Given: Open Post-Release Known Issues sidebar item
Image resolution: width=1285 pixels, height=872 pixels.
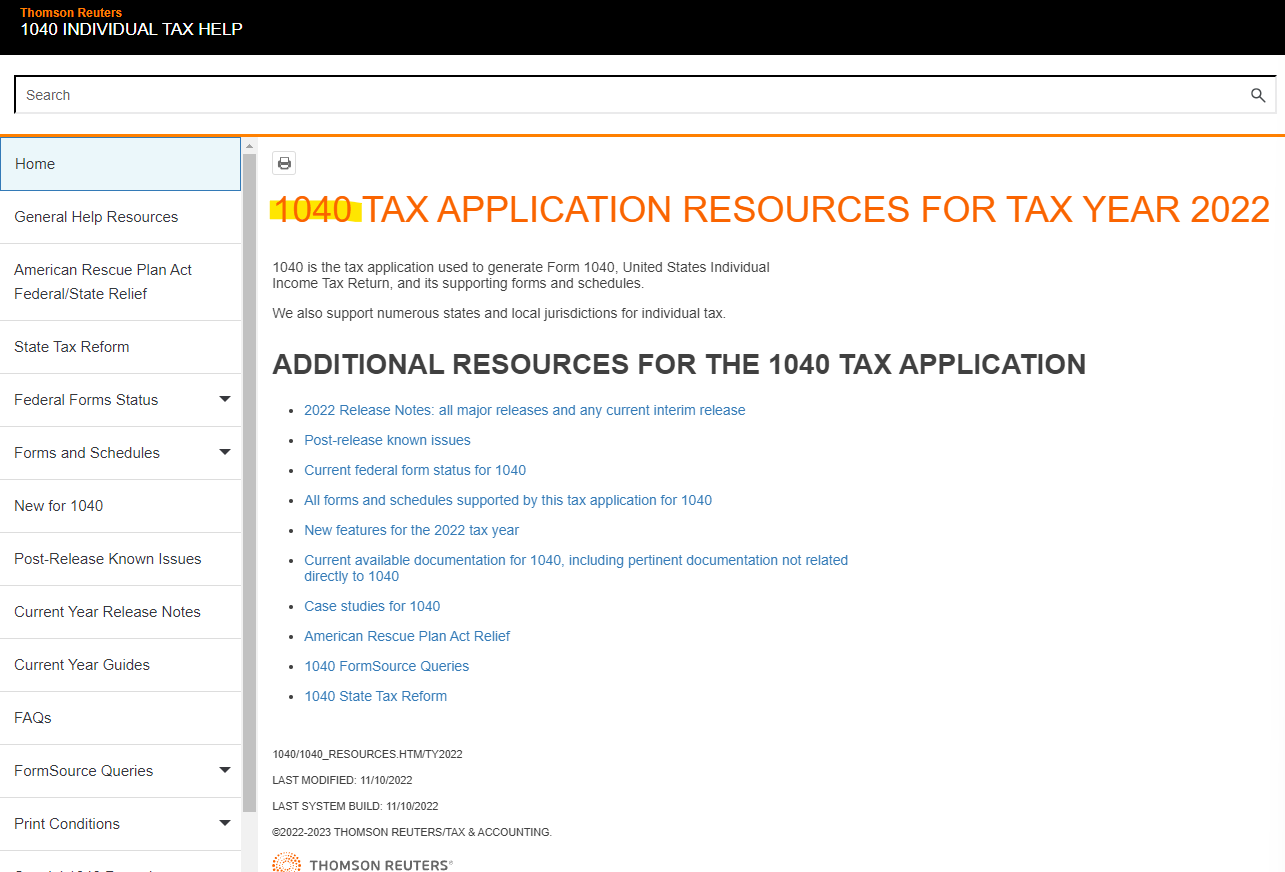Looking at the screenshot, I should coord(120,559).
